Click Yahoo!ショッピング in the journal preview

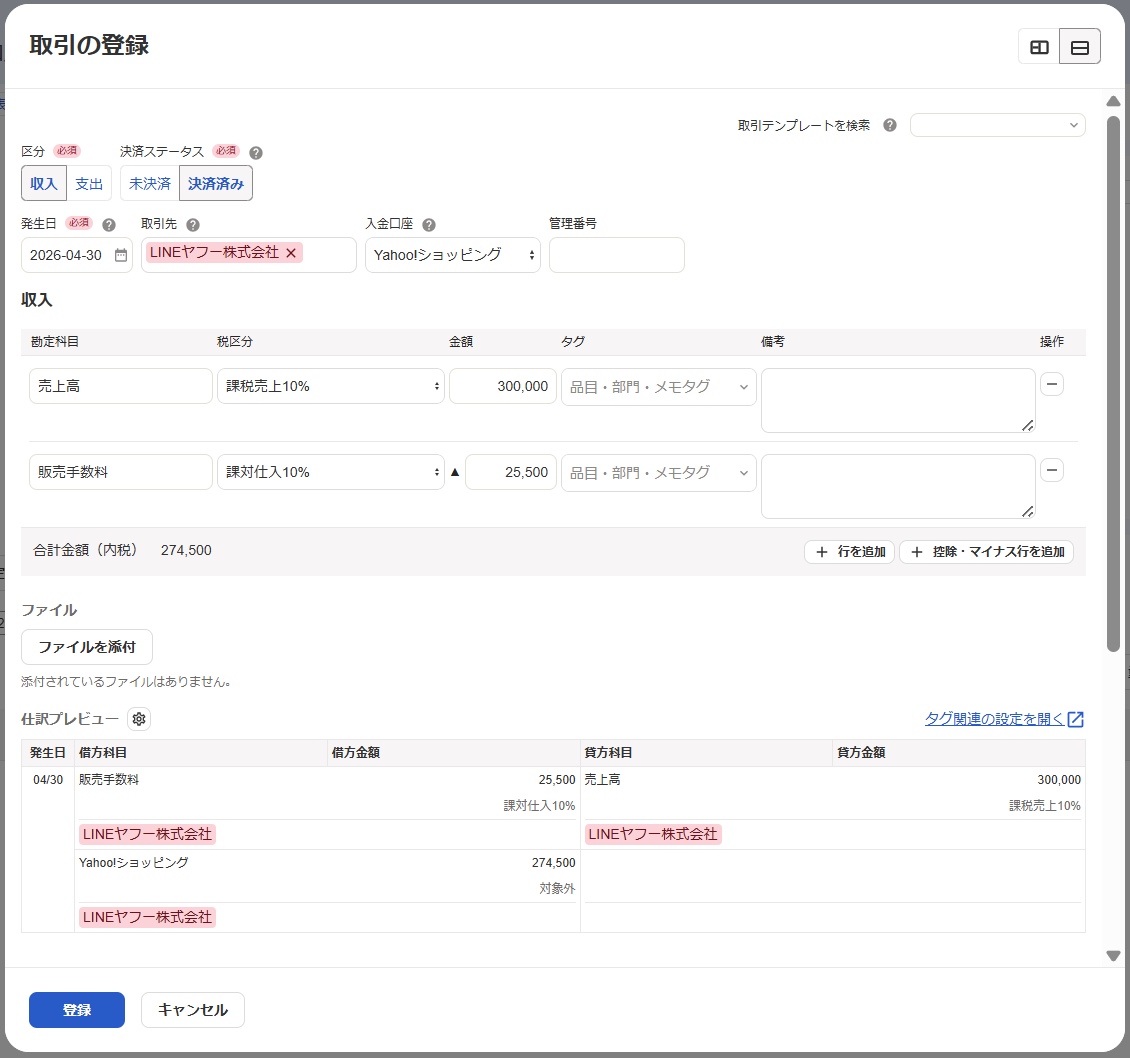(x=133, y=863)
